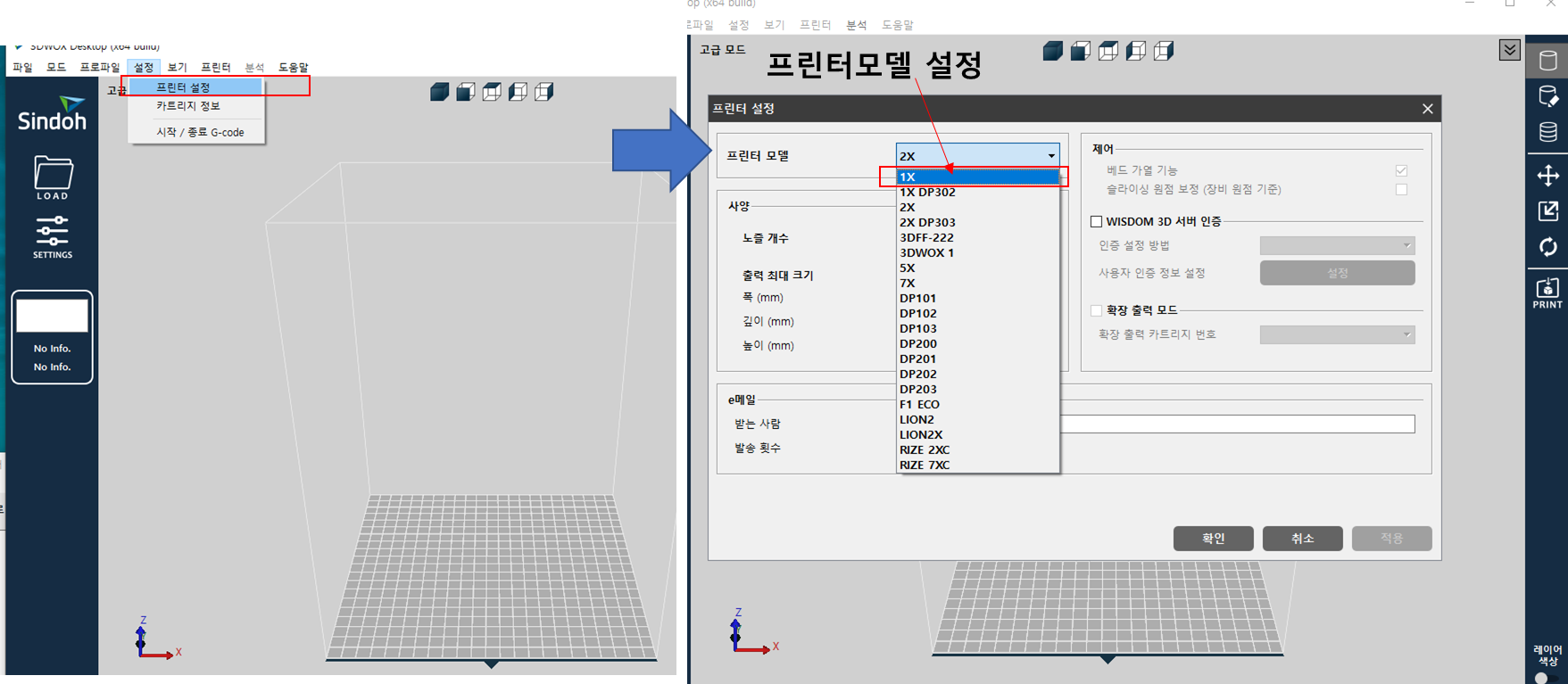Image resolution: width=1568 pixels, height=684 pixels.
Task: Click the 취소 button in printer dialog
Action: (1302, 538)
